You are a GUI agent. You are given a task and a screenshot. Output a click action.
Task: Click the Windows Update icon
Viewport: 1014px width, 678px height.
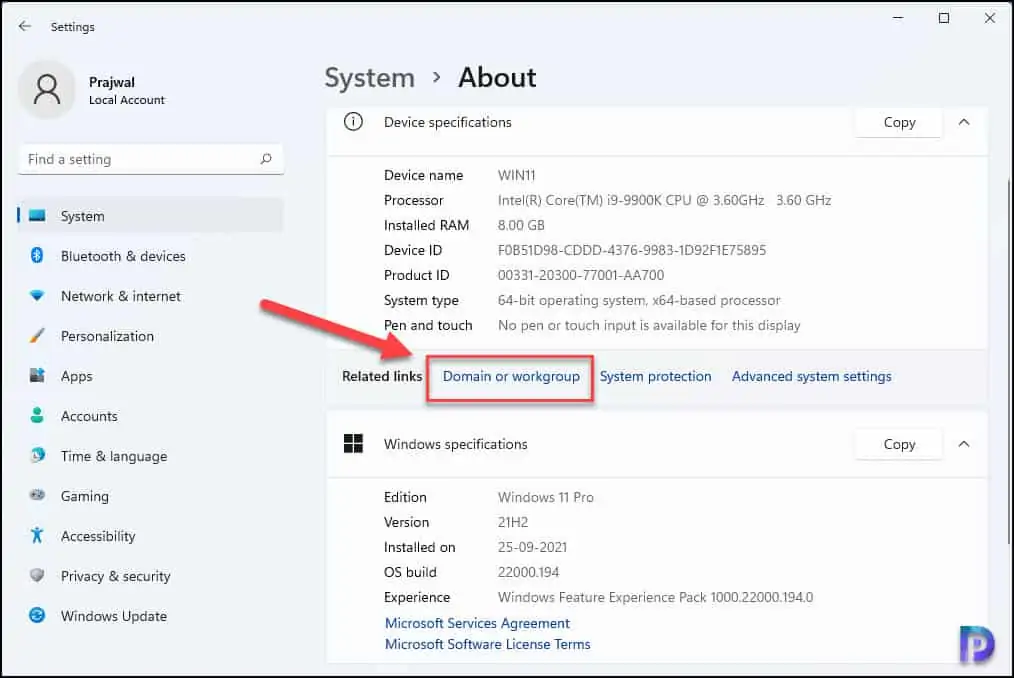(x=38, y=616)
